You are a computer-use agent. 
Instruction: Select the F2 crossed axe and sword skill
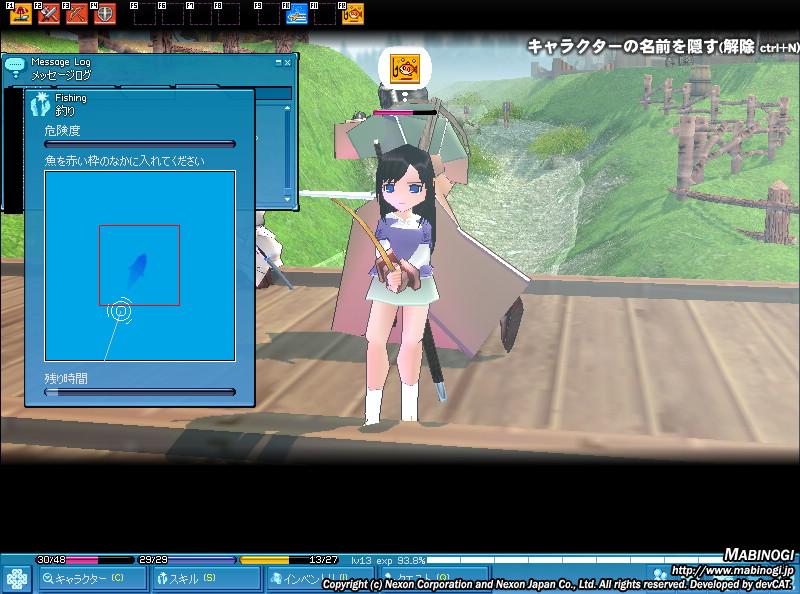[49, 14]
